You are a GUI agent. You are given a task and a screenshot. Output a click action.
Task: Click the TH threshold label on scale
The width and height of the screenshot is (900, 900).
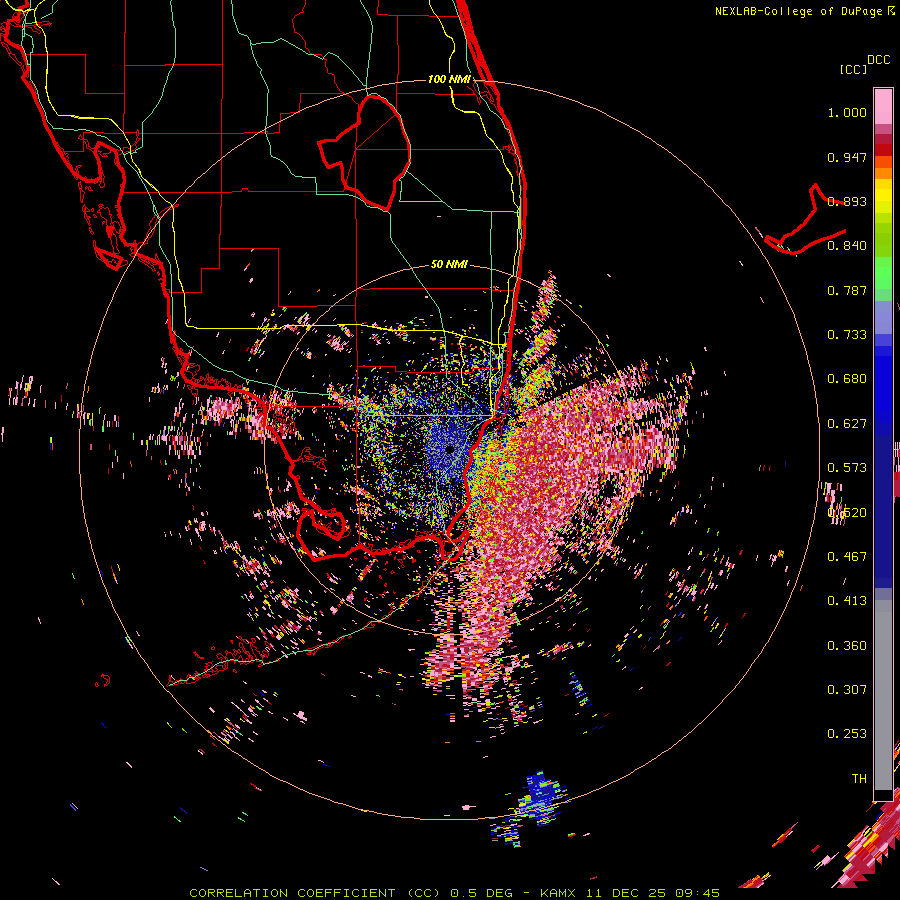click(859, 778)
